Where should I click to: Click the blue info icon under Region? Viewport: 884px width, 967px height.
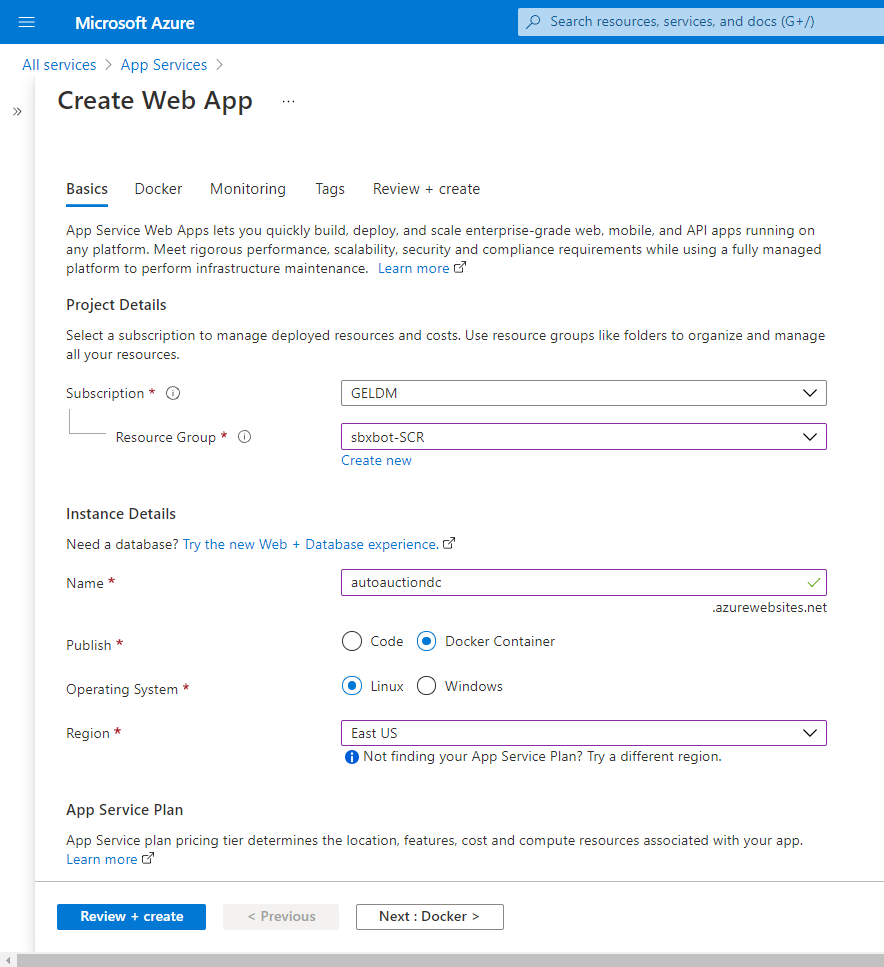pos(351,757)
